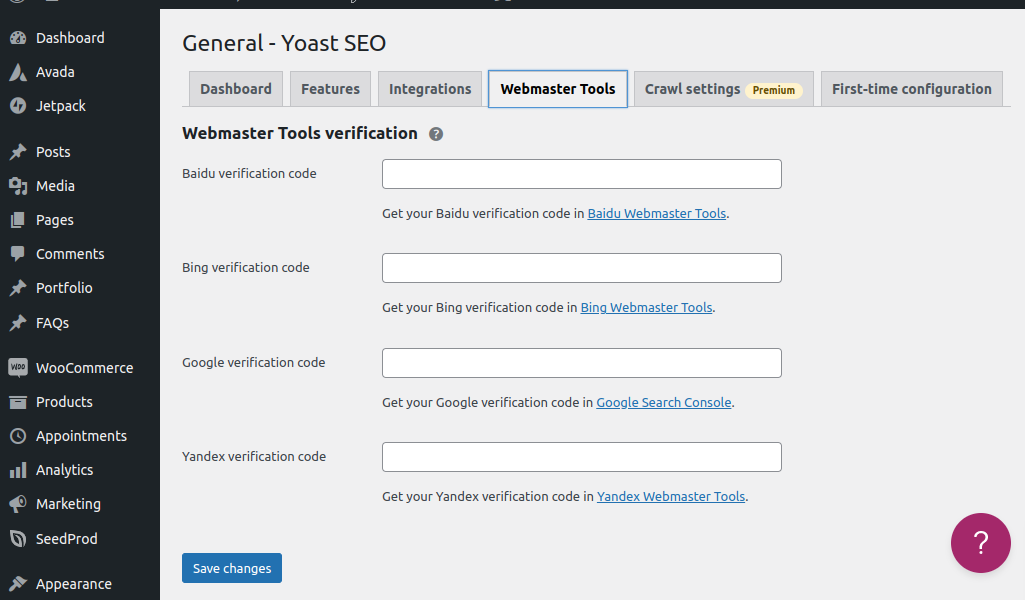Open the Media menu in the sidebar

click(x=55, y=186)
